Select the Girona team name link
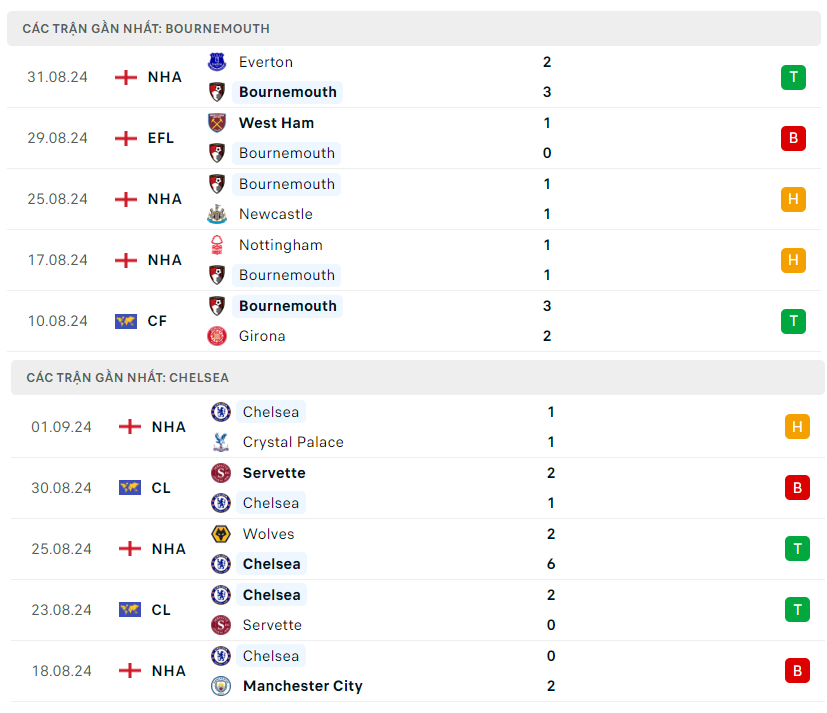The image size is (827, 713). pos(262,336)
